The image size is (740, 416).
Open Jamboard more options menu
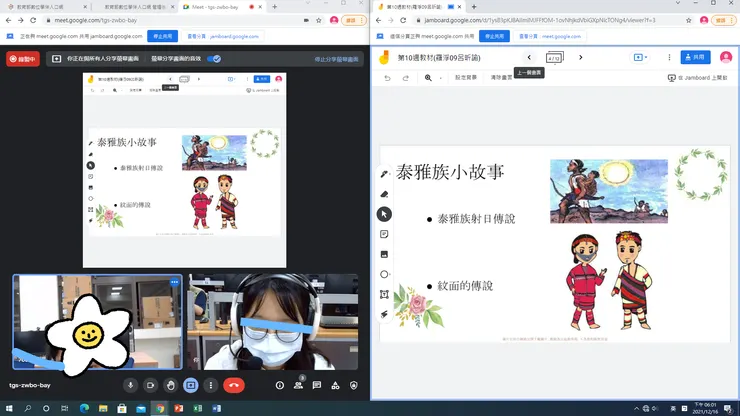coord(669,58)
